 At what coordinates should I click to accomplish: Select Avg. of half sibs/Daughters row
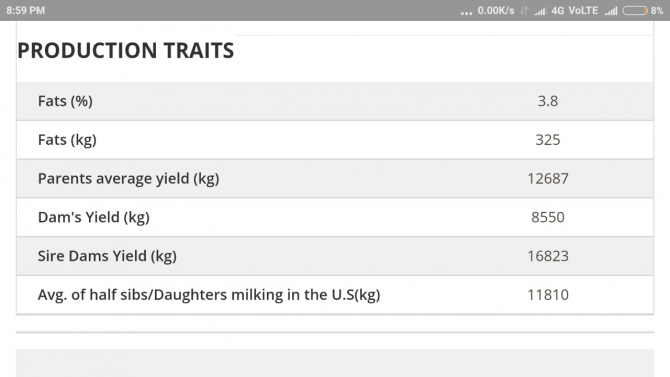point(335,295)
